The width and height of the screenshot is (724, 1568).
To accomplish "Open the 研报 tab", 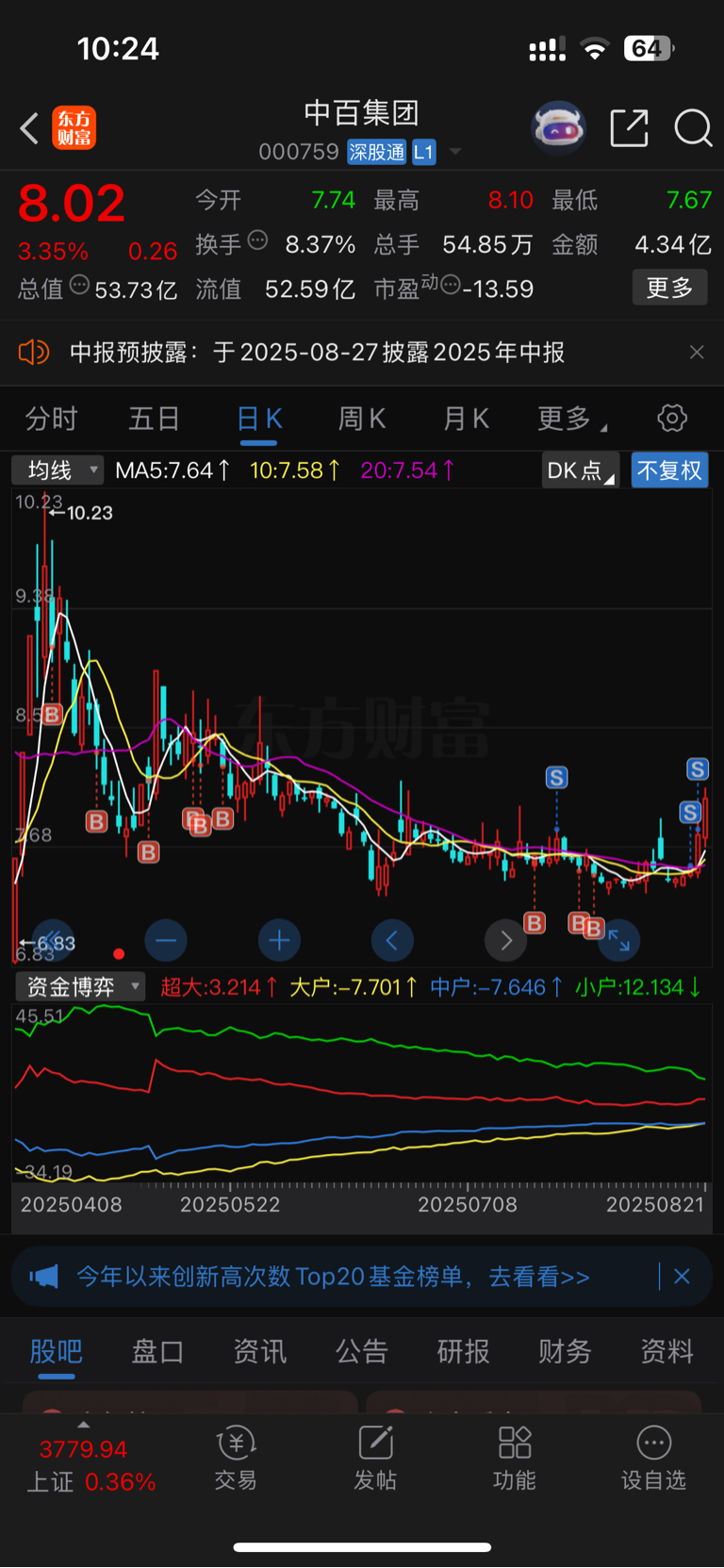I will pyautogui.click(x=463, y=1351).
